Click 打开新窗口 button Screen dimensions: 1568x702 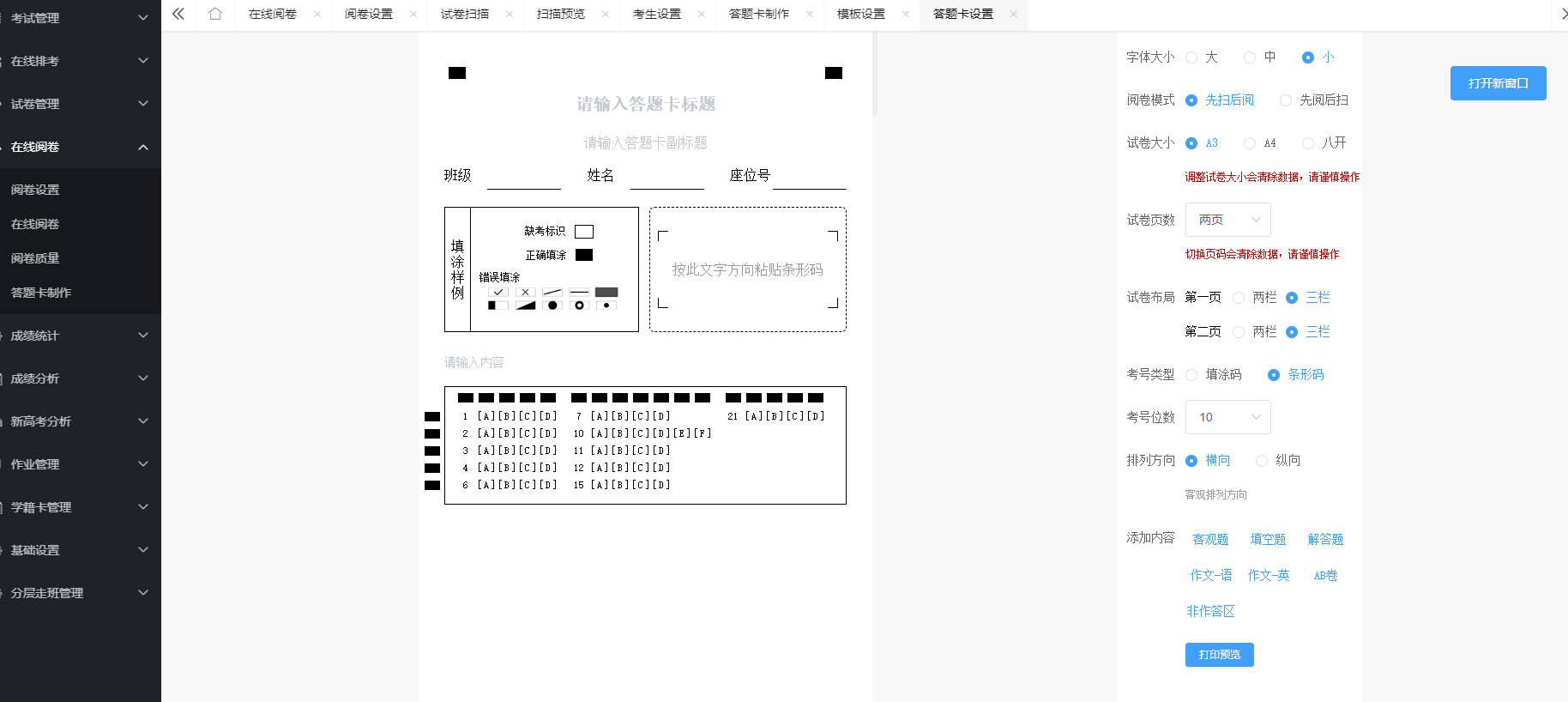click(1499, 83)
